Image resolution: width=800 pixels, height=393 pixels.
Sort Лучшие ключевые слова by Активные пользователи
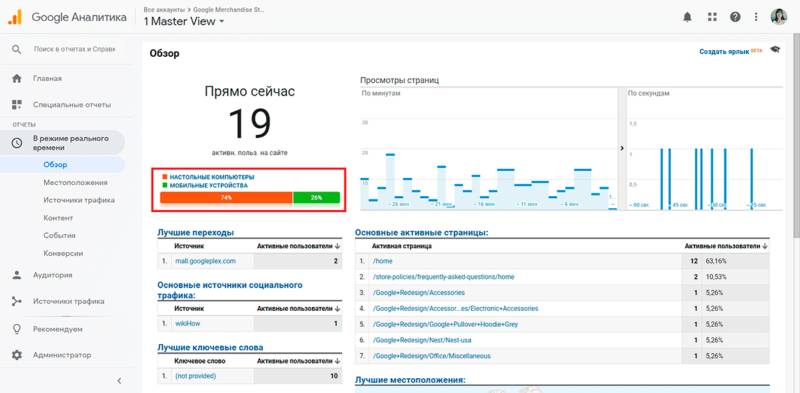[298, 361]
